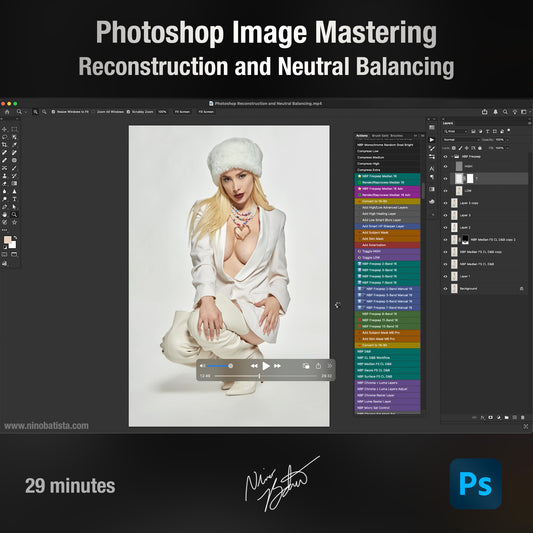This screenshot has width=533, height=533.
Task: Swap foreground and background colors
Action: 15,238
